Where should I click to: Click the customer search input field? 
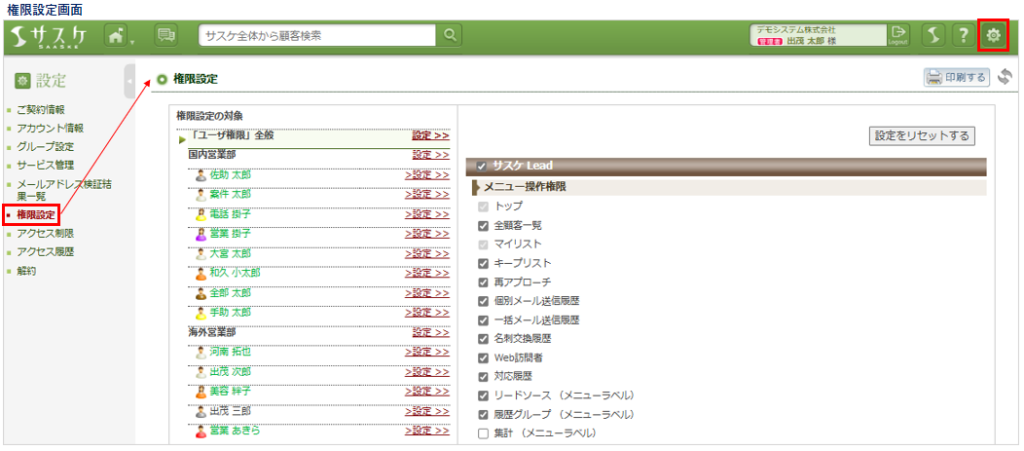(318, 35)
